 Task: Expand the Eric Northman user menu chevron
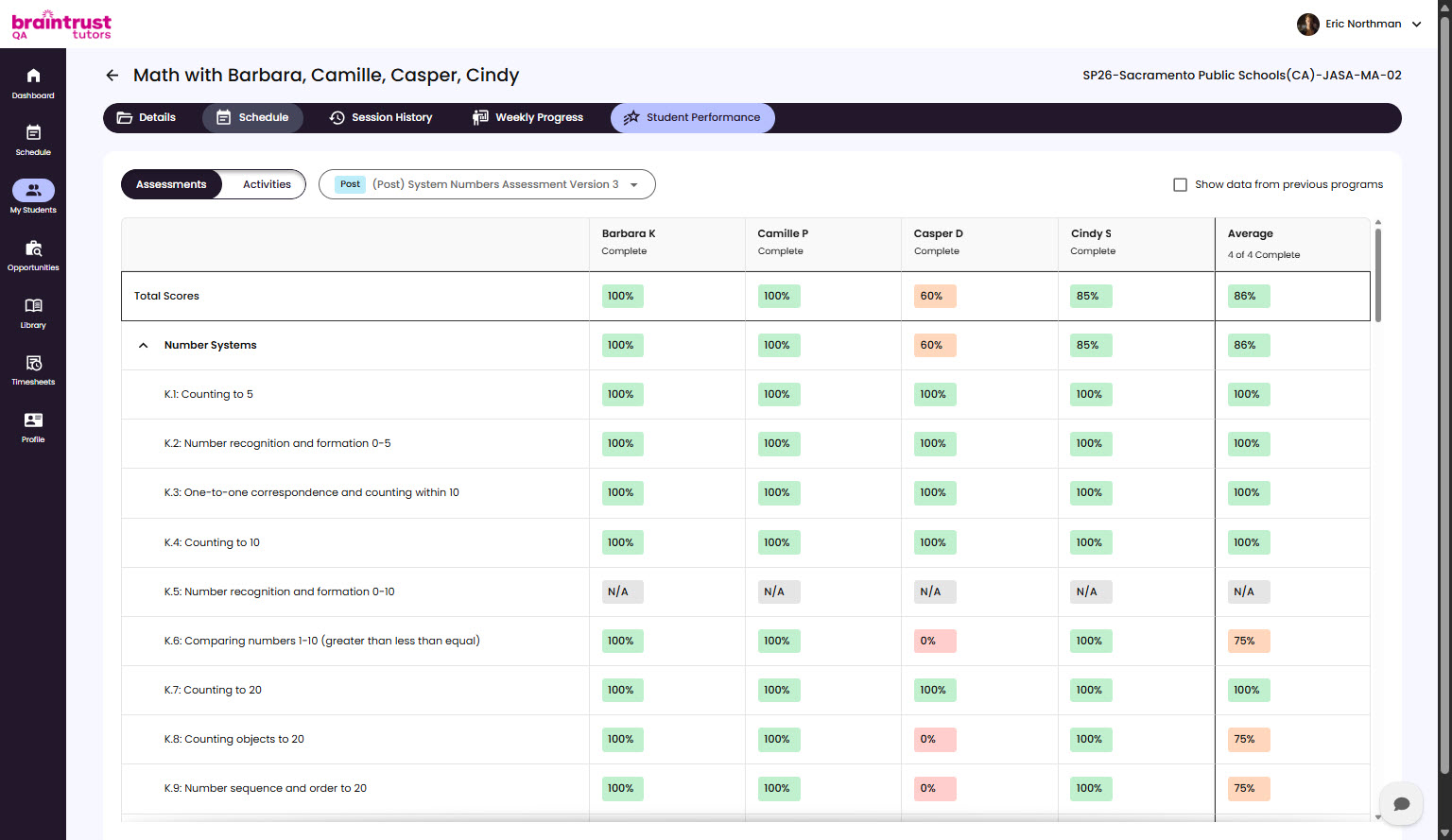pos(1416,25)
